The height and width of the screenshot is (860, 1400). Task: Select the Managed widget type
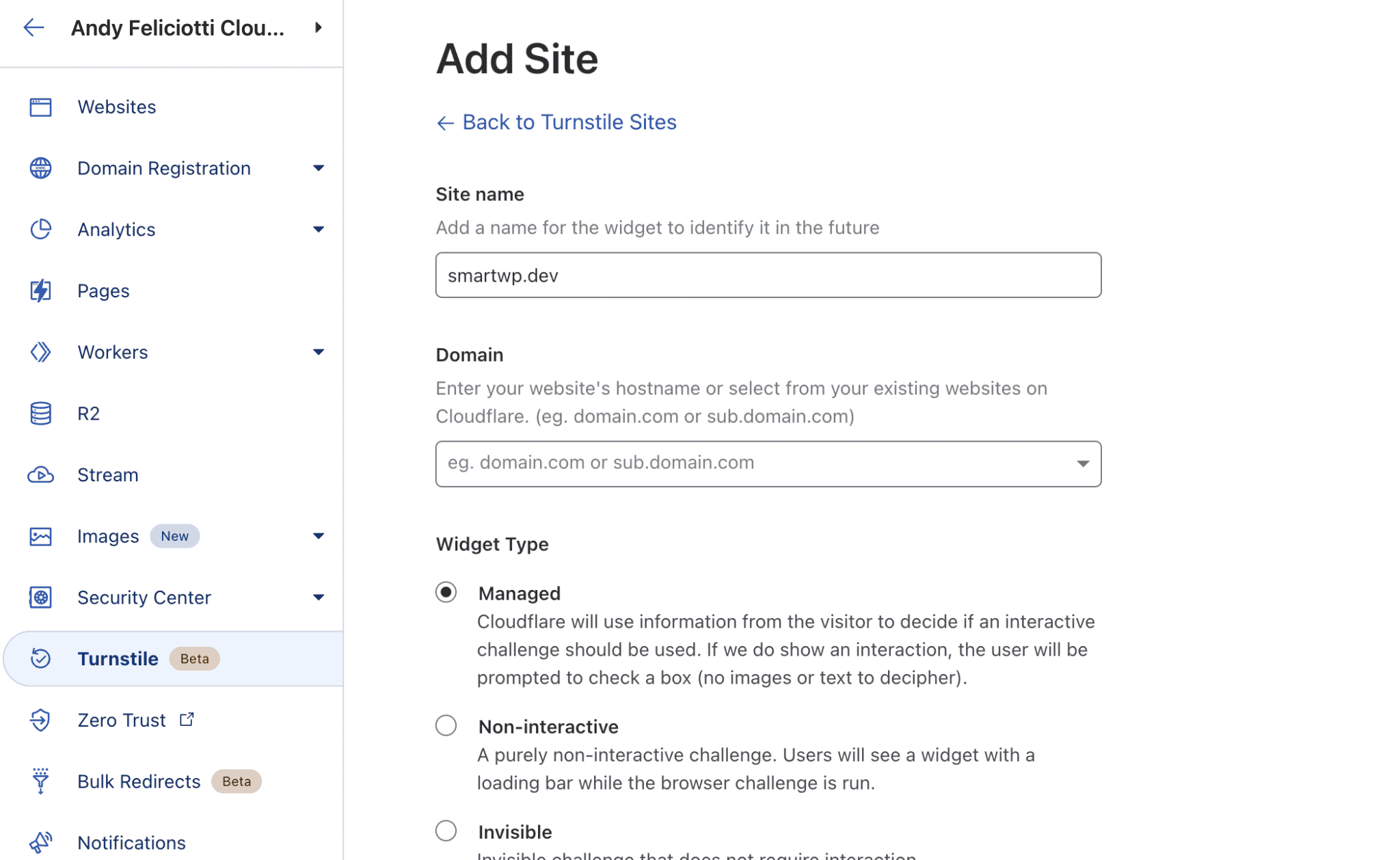point(446,591)
